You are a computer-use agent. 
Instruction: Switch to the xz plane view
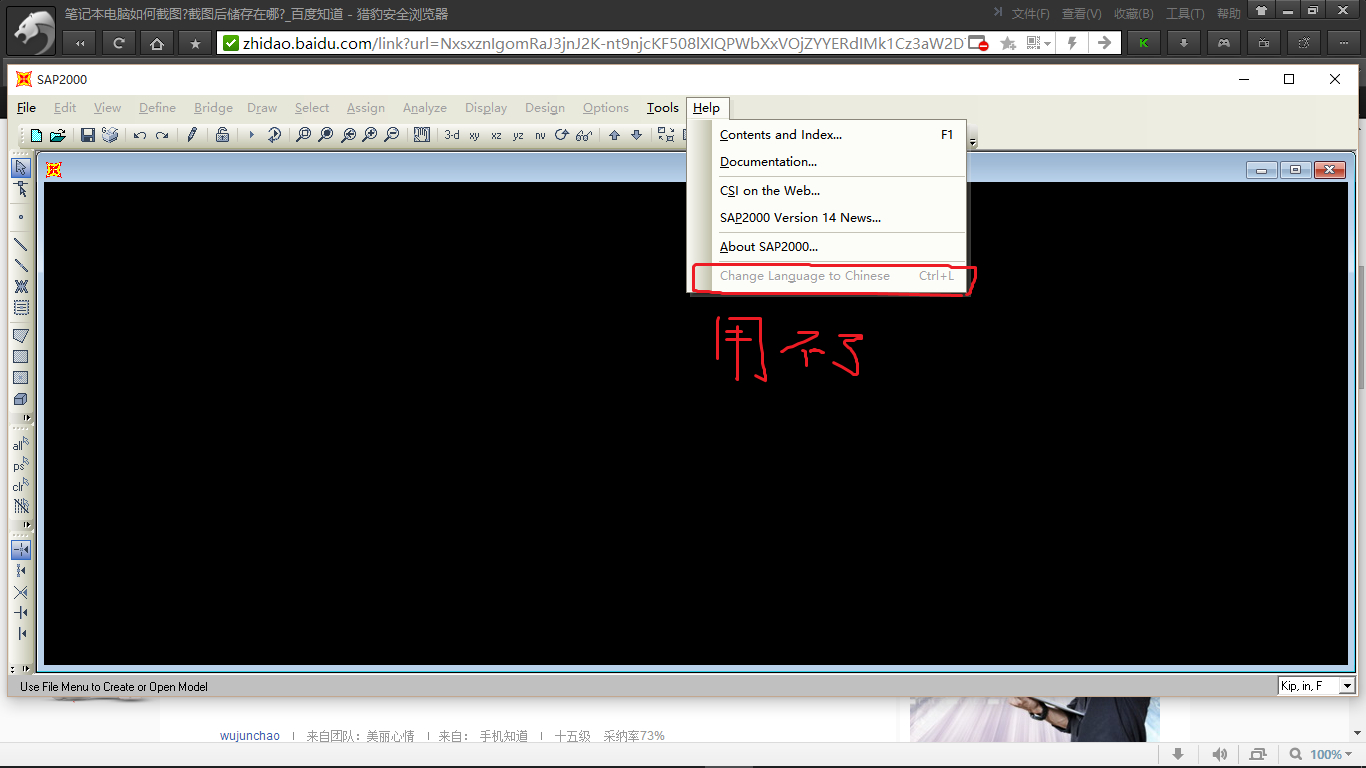(496, 135)
